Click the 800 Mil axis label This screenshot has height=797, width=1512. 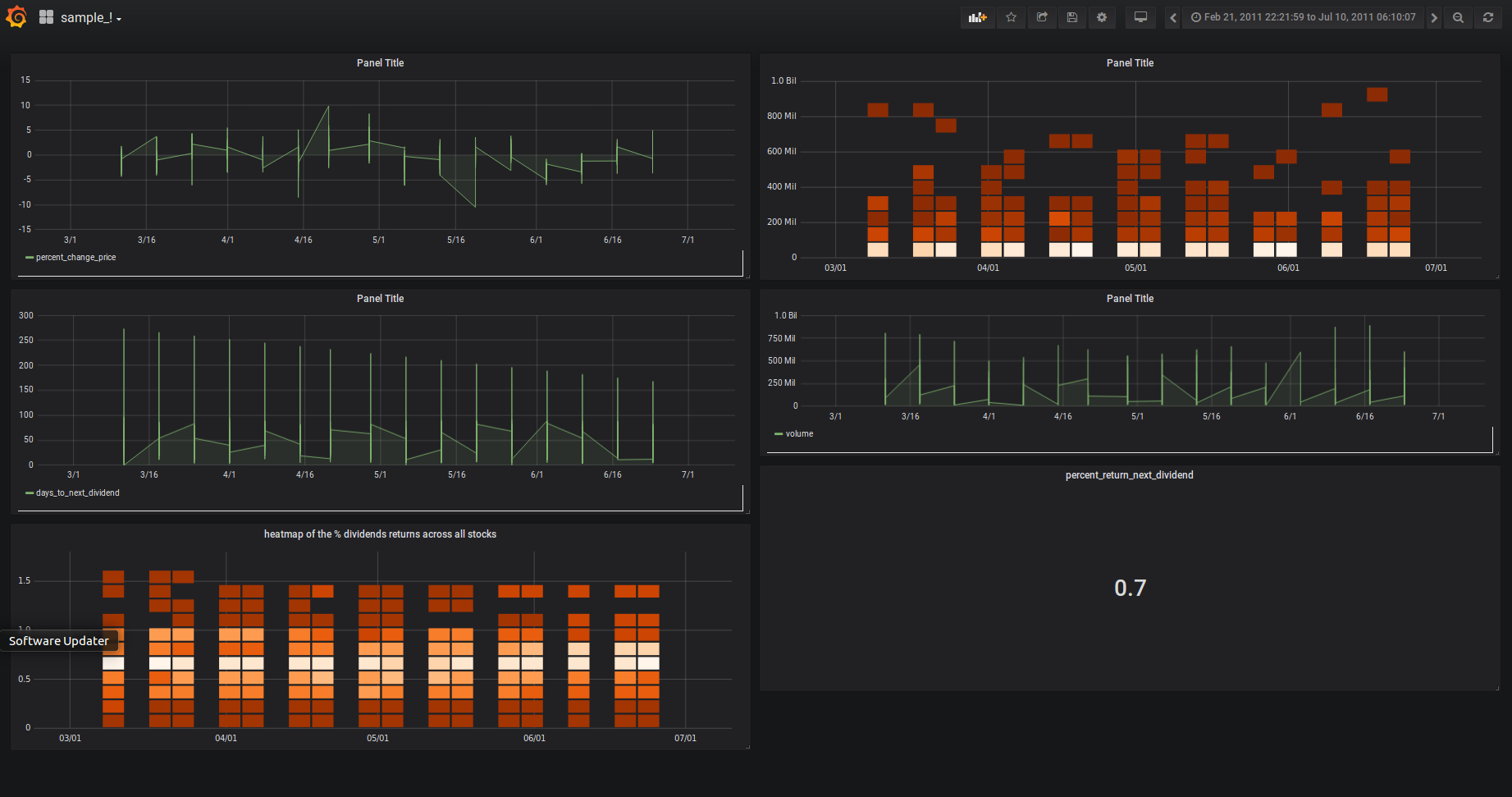coord(781,117)
